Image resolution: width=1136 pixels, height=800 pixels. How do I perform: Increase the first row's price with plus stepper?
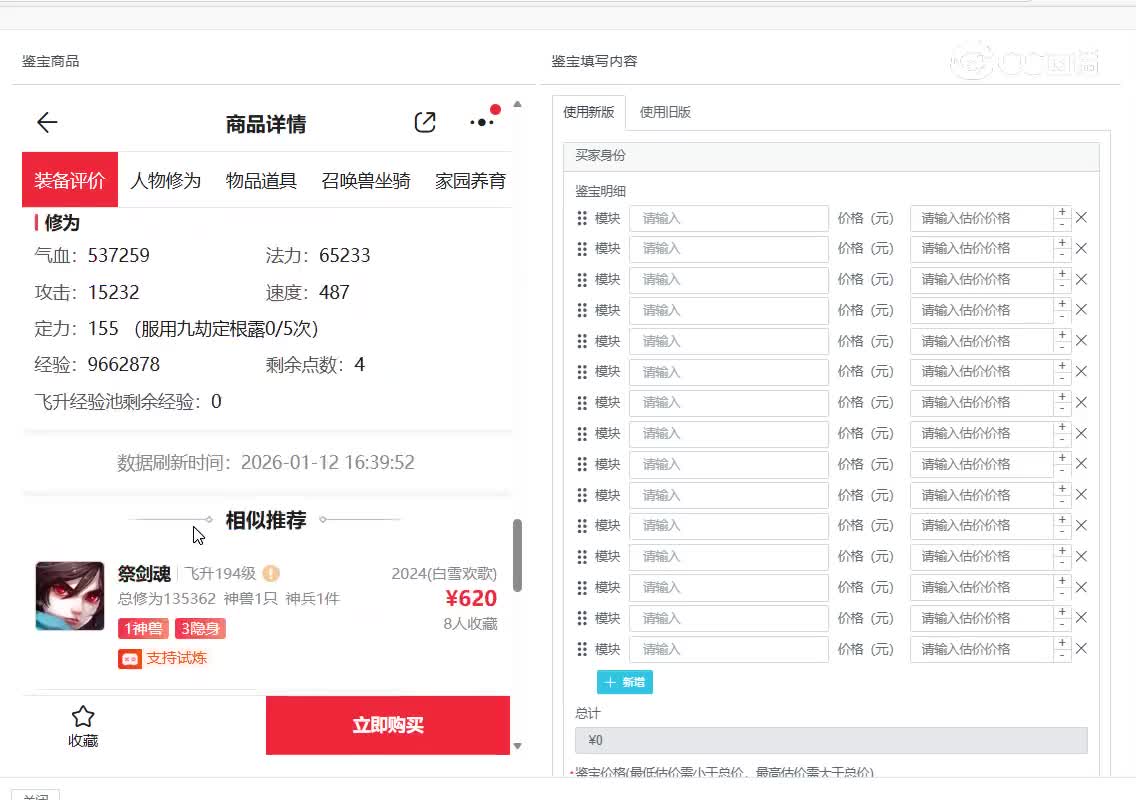click(x=1062, y=212)
